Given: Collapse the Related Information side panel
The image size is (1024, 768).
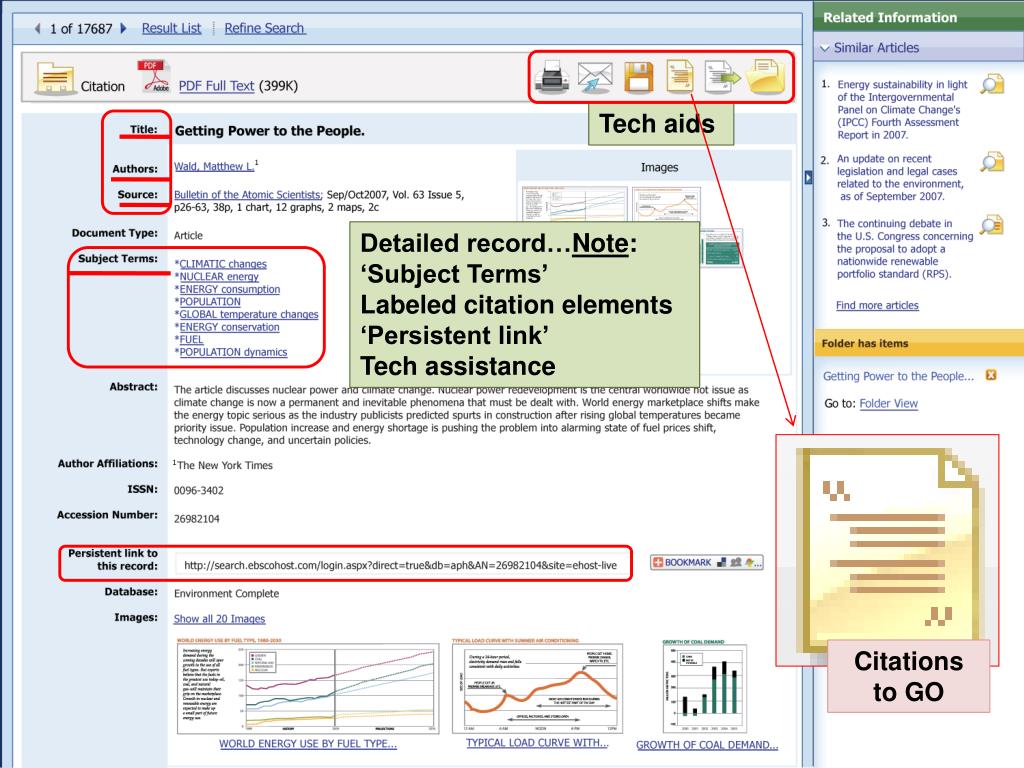Looking at the screenshot, I should [808, 177].
